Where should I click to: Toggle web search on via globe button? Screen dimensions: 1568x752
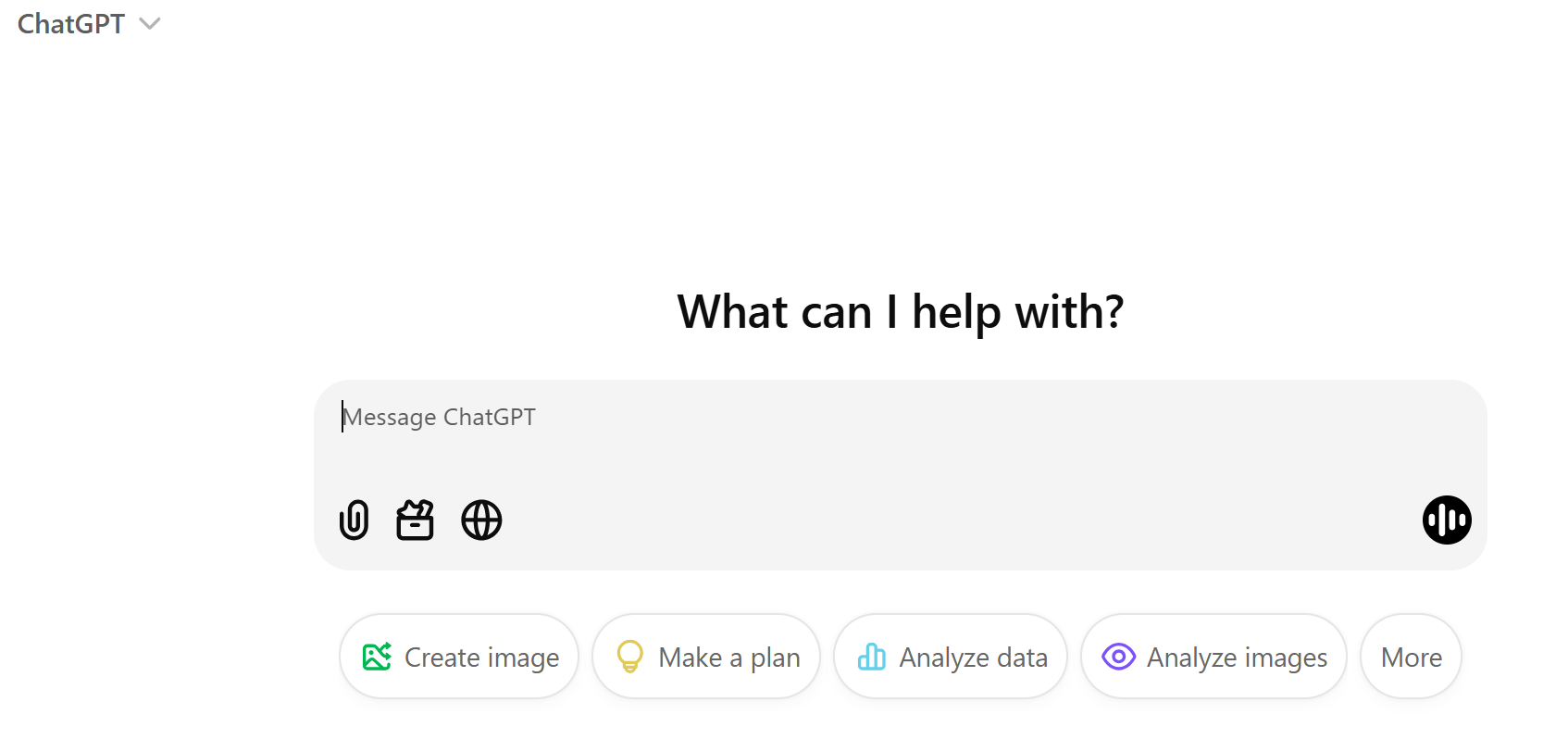481,520
